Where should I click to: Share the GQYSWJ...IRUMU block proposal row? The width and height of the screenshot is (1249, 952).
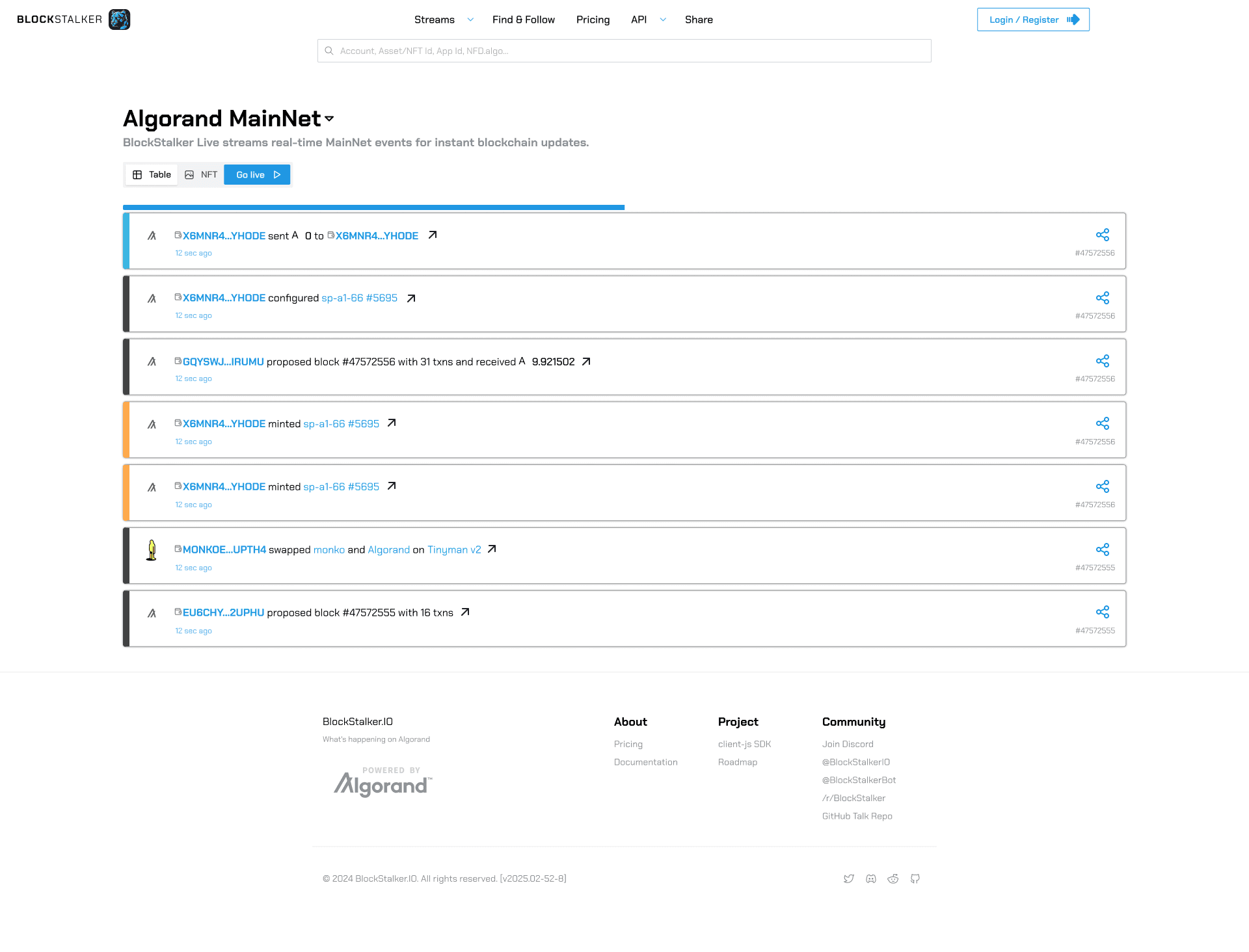(x=1102, y=361)
